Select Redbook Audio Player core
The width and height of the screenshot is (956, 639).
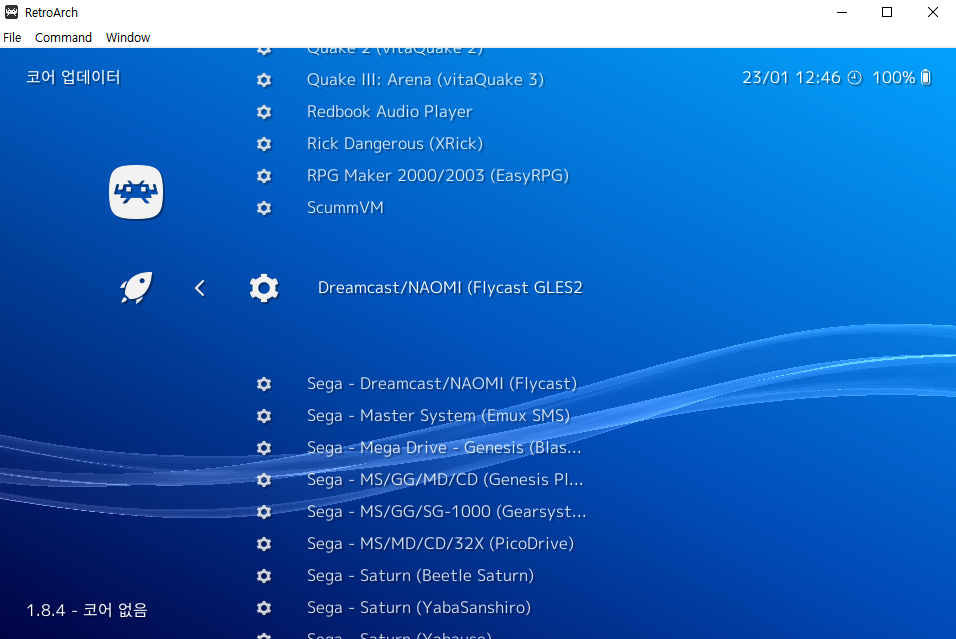tap(390, 112)
